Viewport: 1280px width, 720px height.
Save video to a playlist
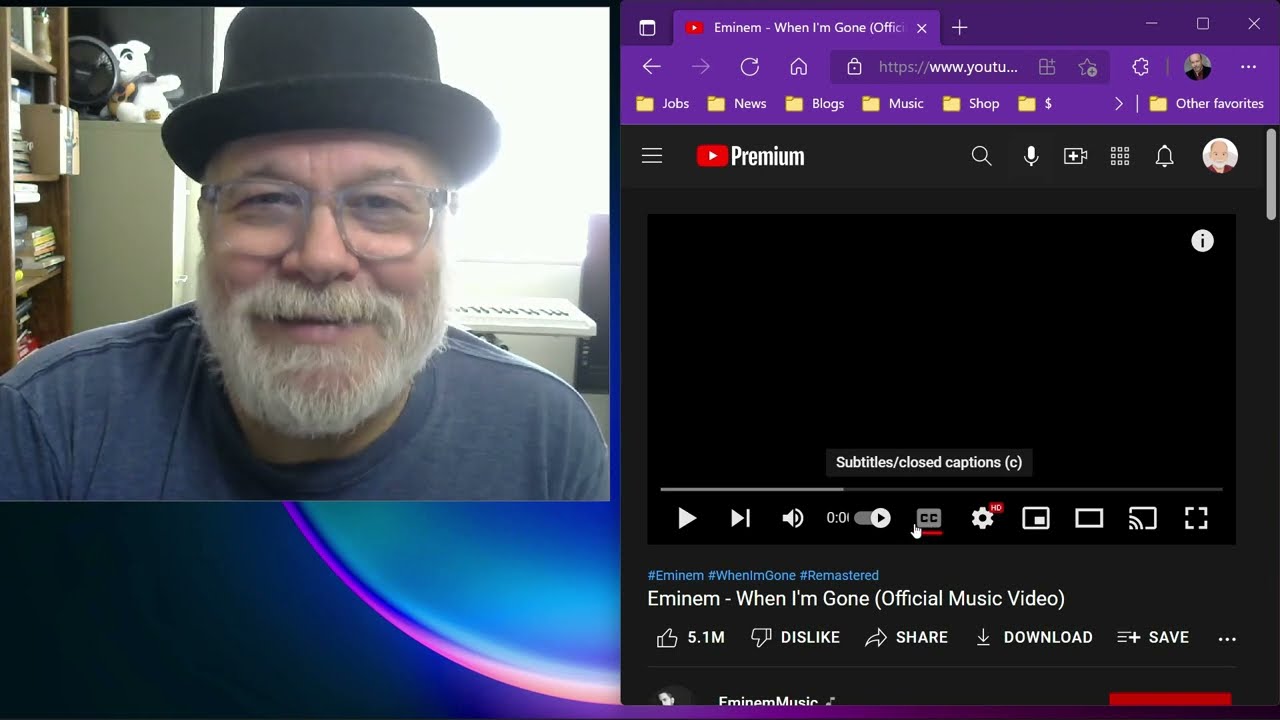[1153, 637]
